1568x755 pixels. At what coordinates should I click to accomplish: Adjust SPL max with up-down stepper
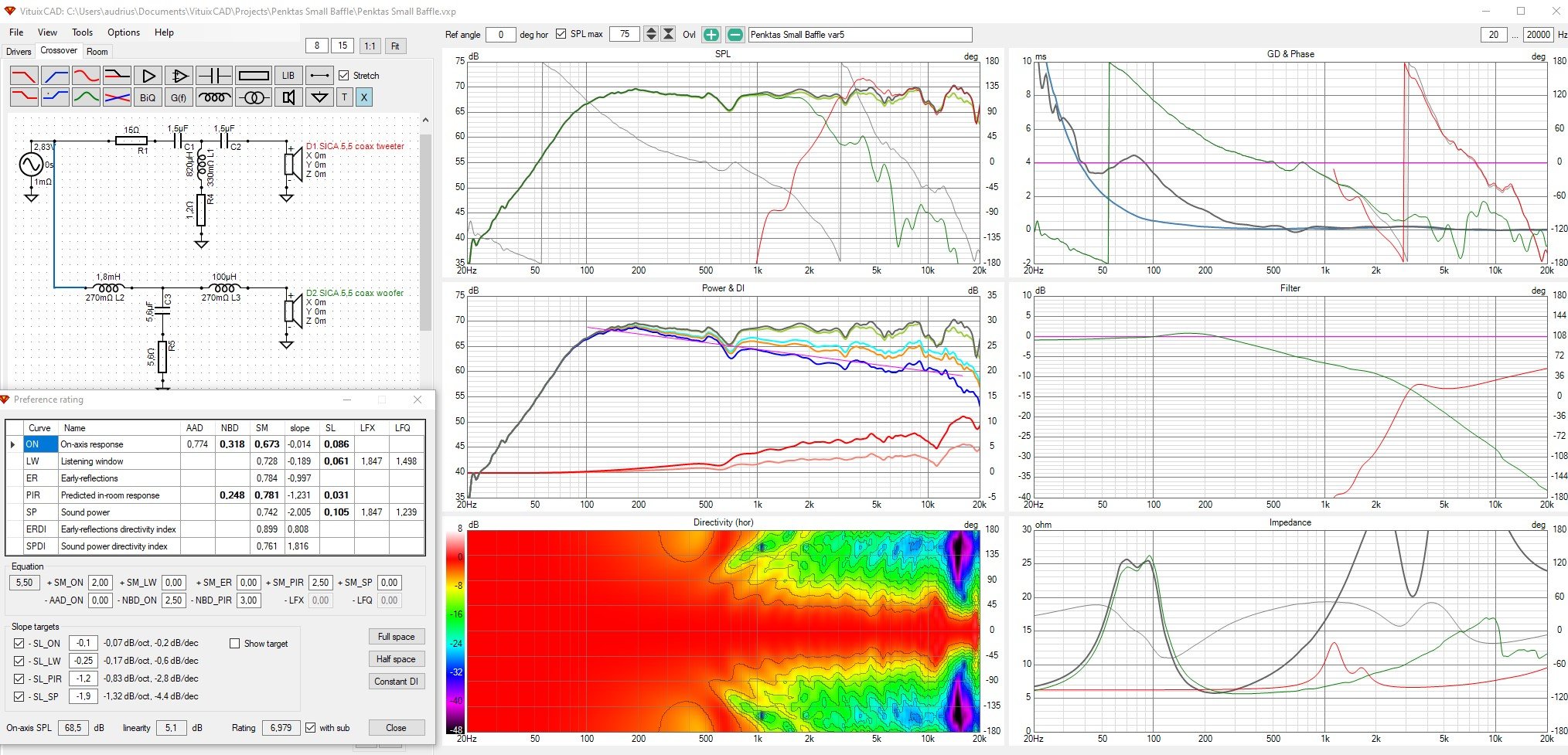click(x=651, y=34)
